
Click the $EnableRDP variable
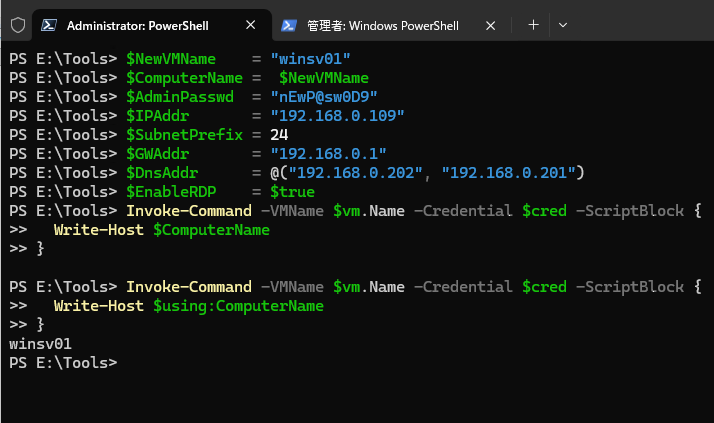(x=171, y=192)
